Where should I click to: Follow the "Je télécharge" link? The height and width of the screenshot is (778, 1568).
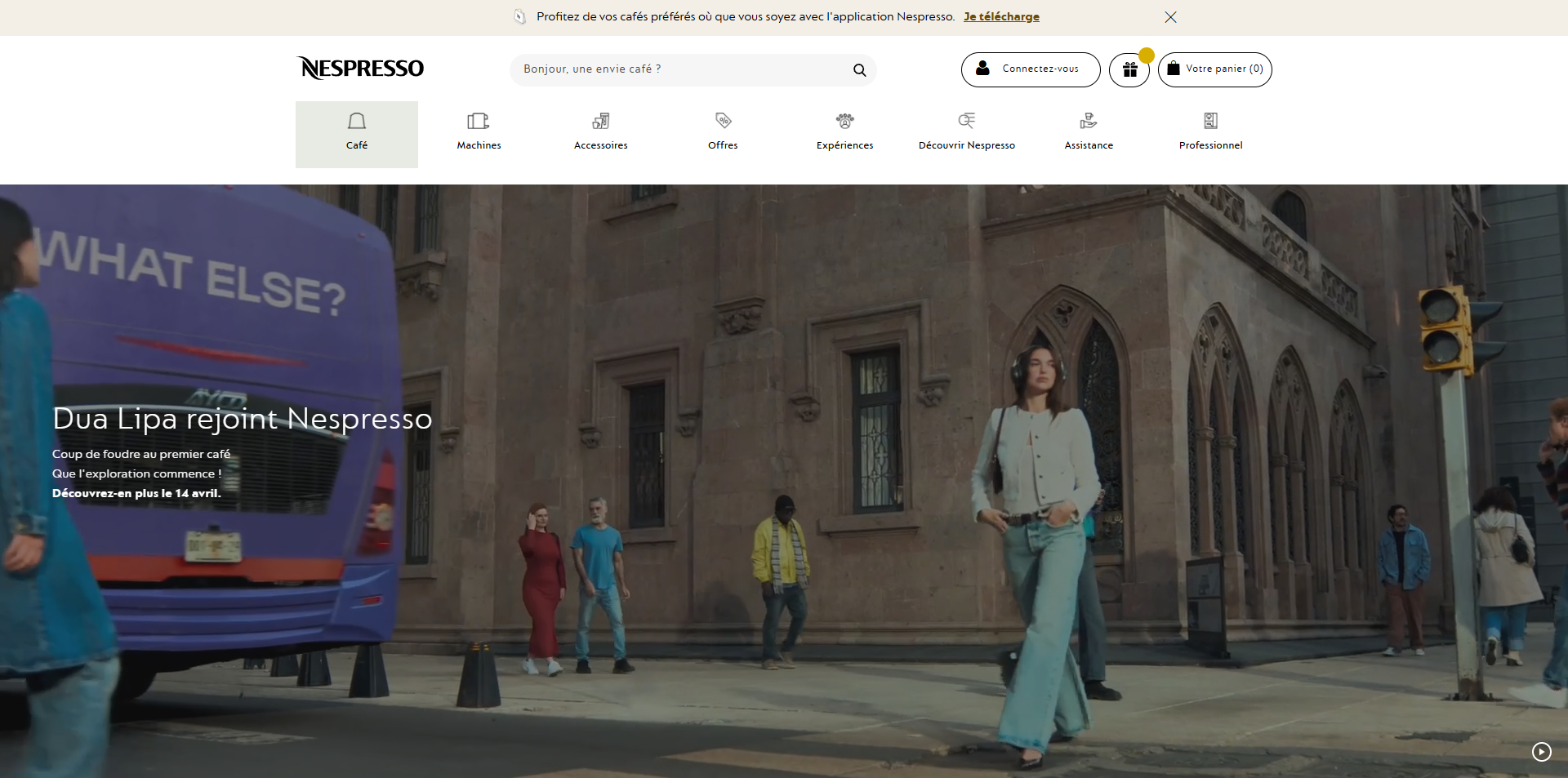[1001, 16]
